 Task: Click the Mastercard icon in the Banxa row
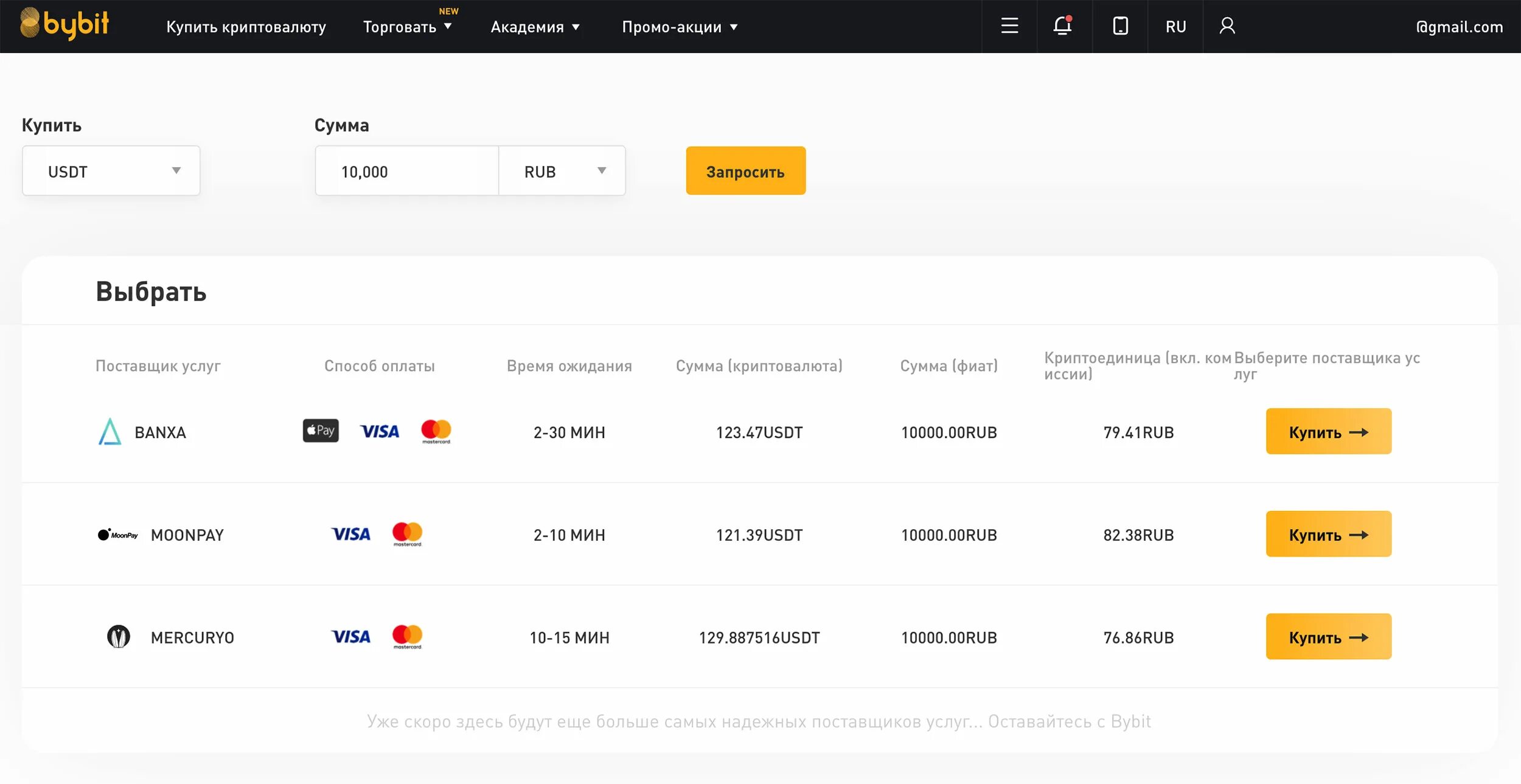(x=436, y=431)
